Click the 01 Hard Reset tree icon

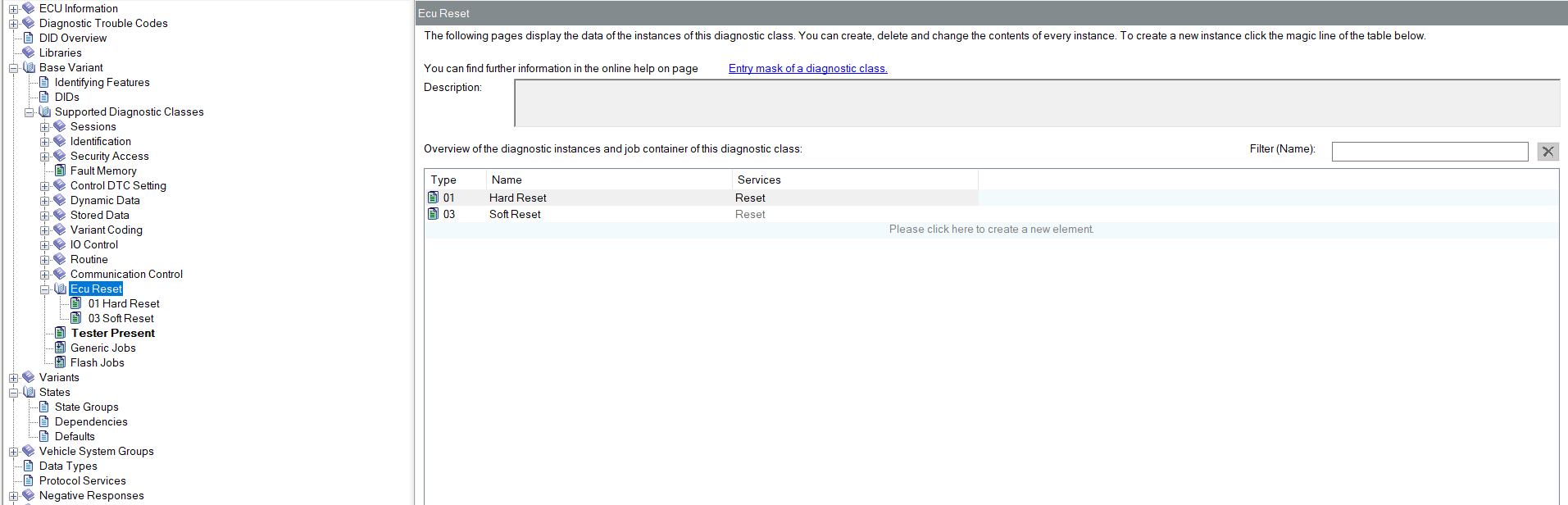click(76, 303)
